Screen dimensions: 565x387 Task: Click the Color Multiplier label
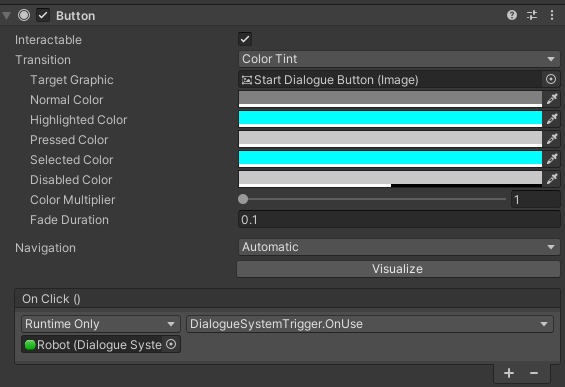72,200
